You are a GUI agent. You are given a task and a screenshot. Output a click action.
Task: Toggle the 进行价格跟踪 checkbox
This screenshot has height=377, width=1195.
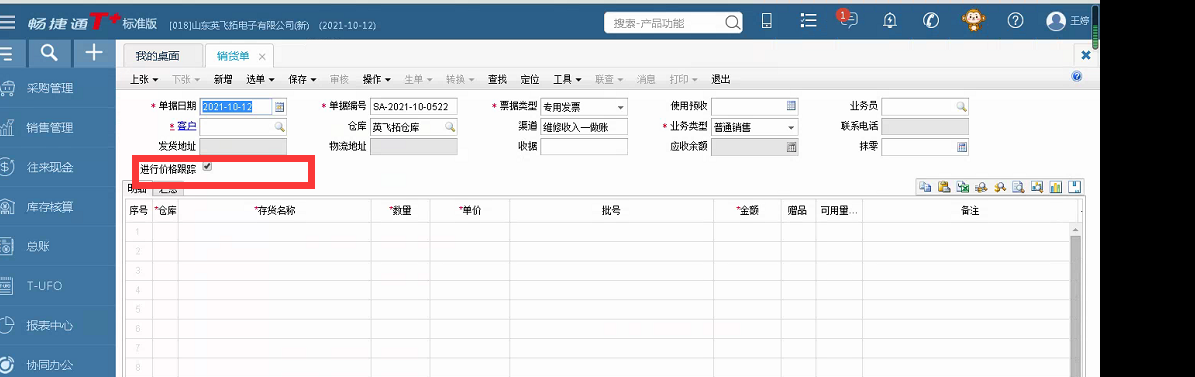pyautogui.click(x=207, y=167)
